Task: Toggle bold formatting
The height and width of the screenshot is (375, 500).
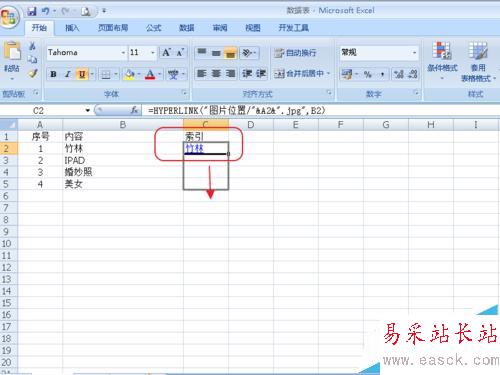Action: 53,74
